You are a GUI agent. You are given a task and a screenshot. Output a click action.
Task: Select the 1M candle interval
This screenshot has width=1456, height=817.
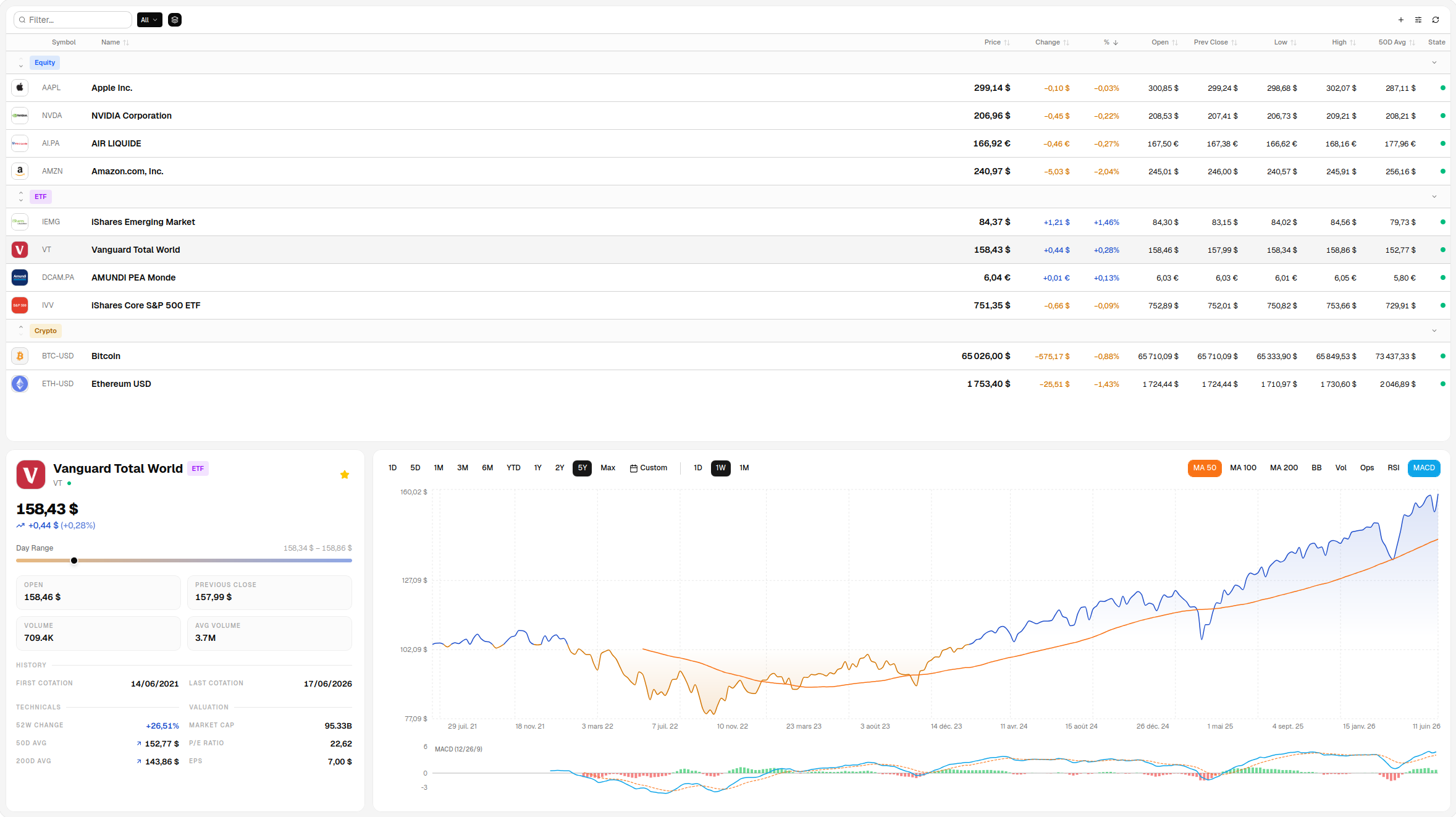(744, 468)
